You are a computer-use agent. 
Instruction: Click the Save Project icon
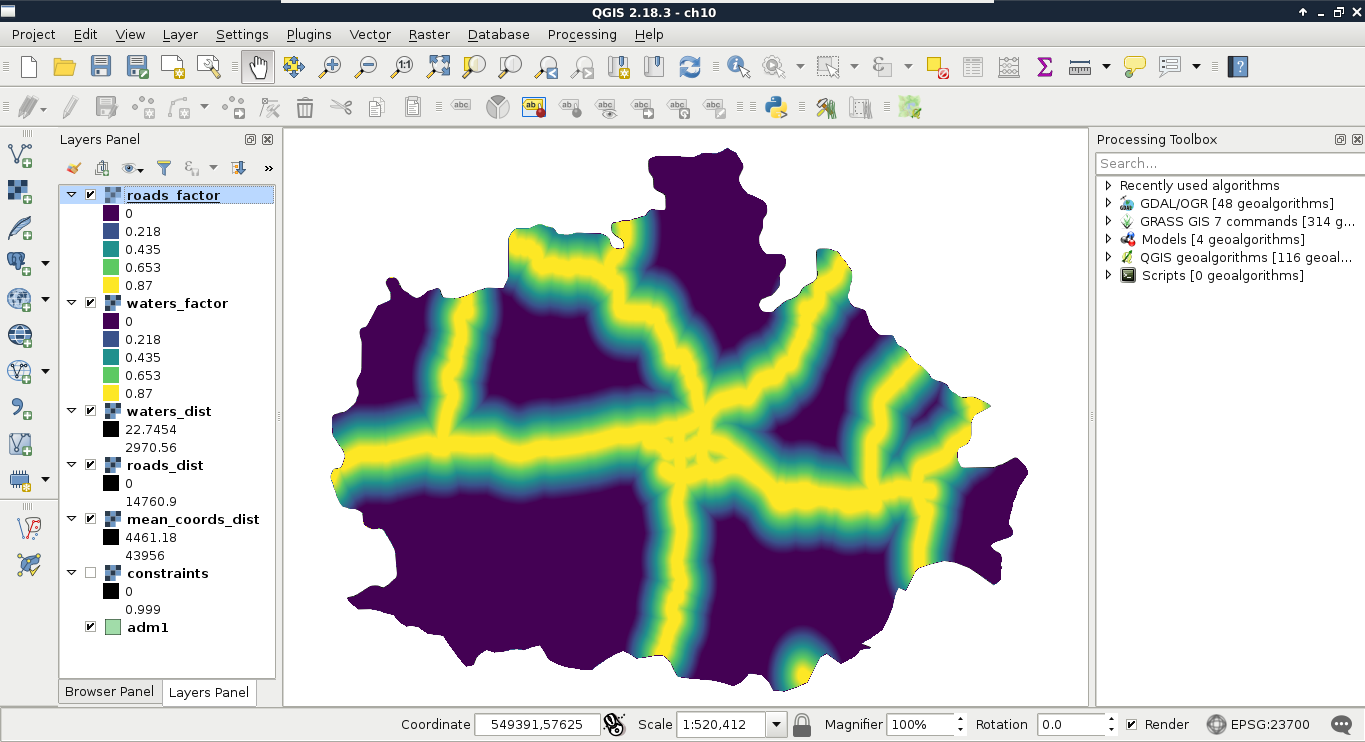click(x=101, y=67)
